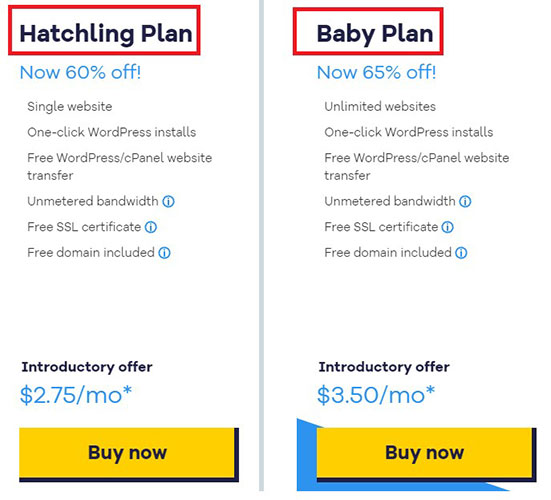Click the Now 65% off! text
Image resolution: width=551 pixels, height=500 pixels.
[376, 72]
